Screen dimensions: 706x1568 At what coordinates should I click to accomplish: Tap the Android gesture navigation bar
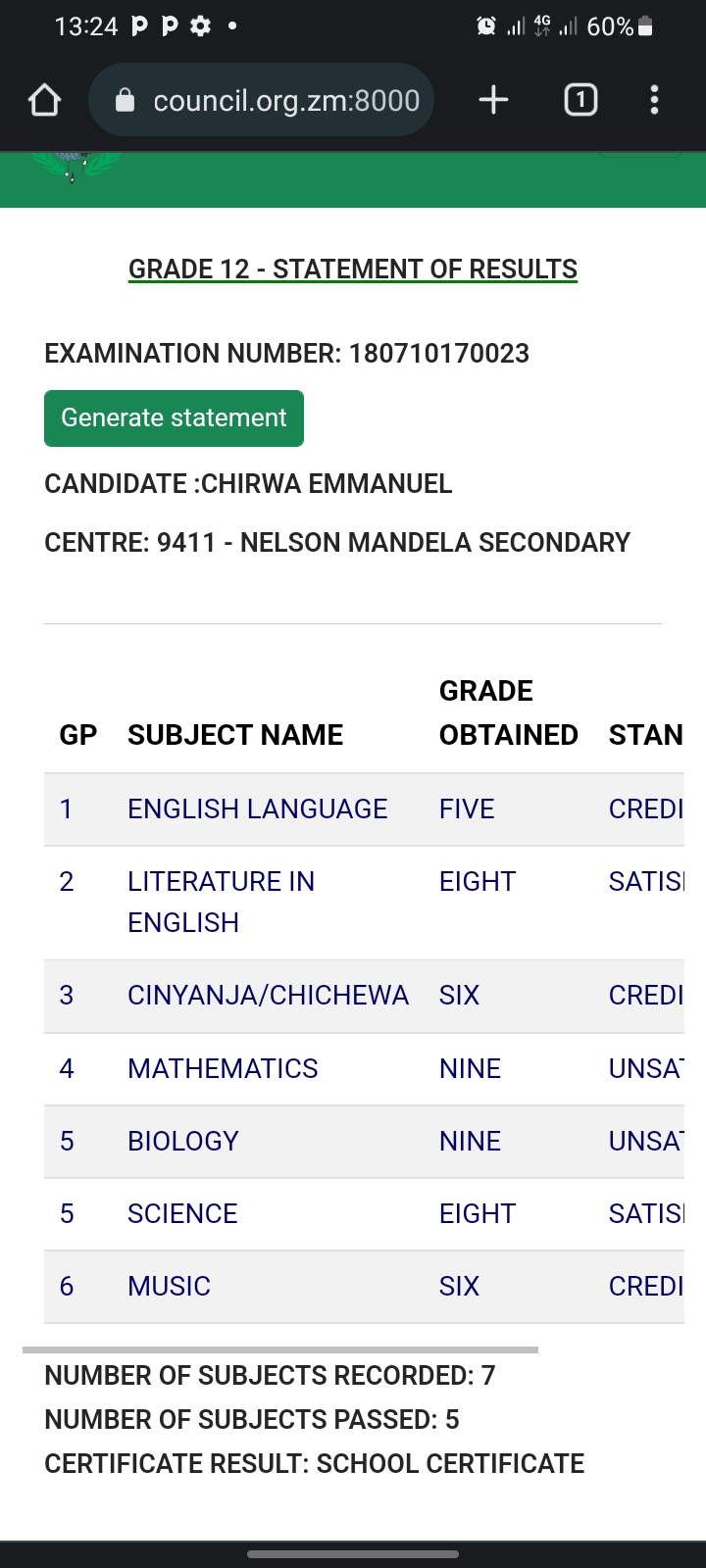pyautogui.click(x=353, y=1554)
